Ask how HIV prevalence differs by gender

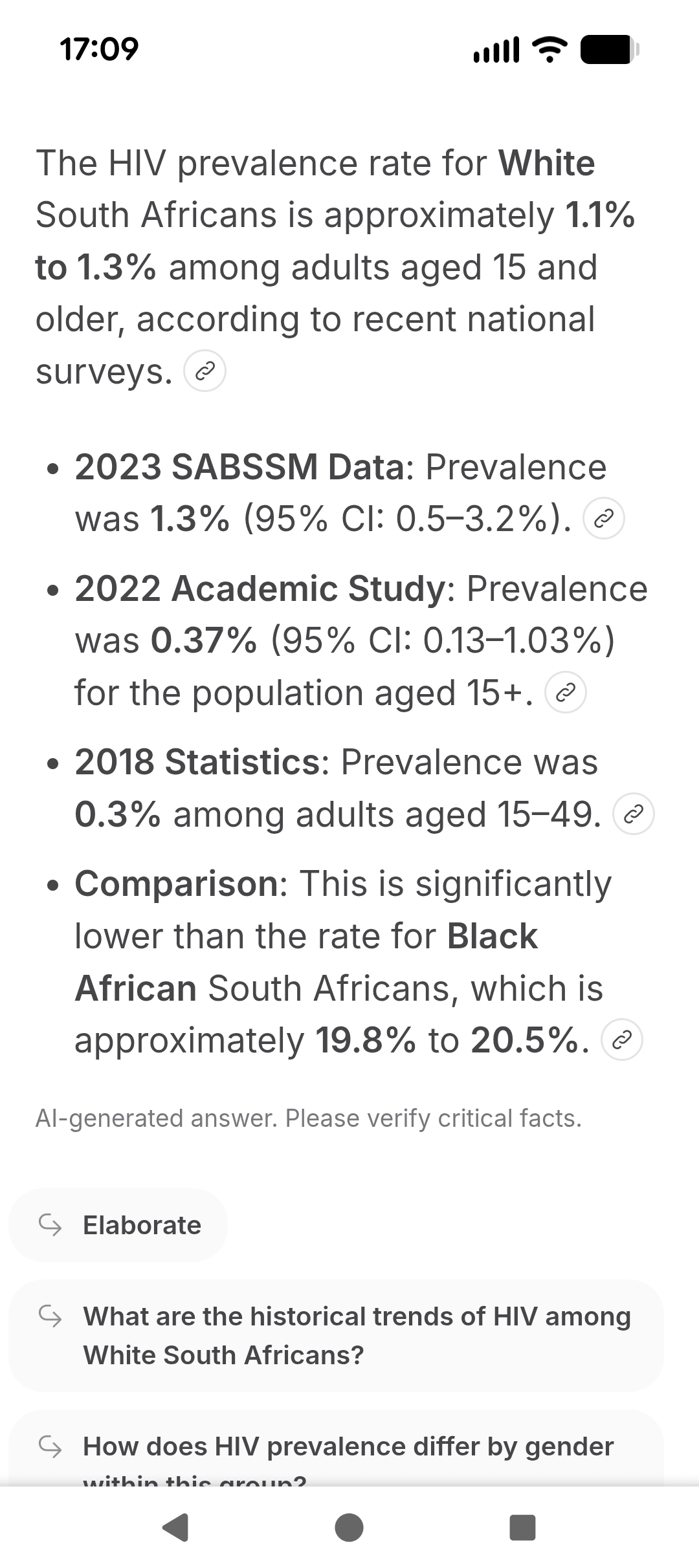click(x=337, y=1449)
